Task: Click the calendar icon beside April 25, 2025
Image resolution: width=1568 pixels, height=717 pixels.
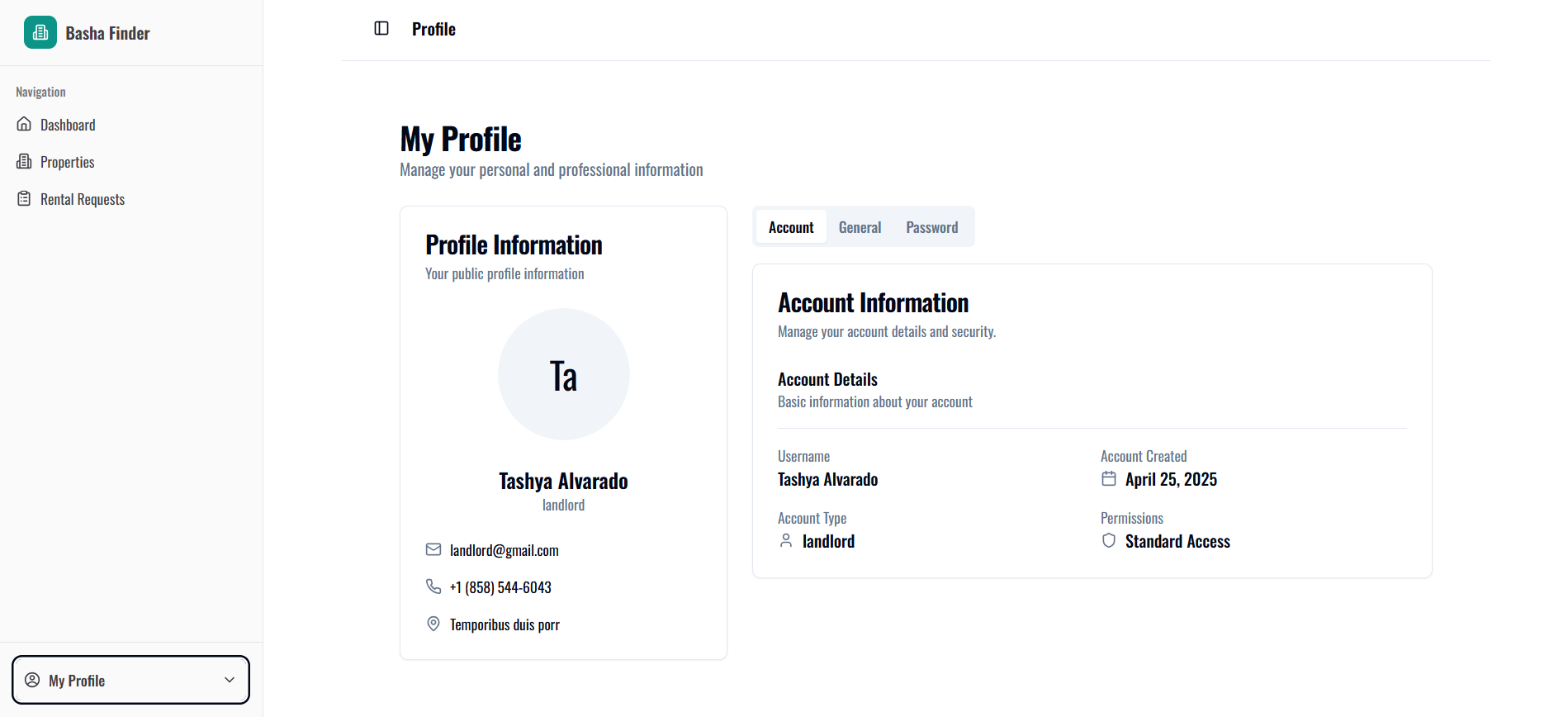Action: click(1109, 479)
